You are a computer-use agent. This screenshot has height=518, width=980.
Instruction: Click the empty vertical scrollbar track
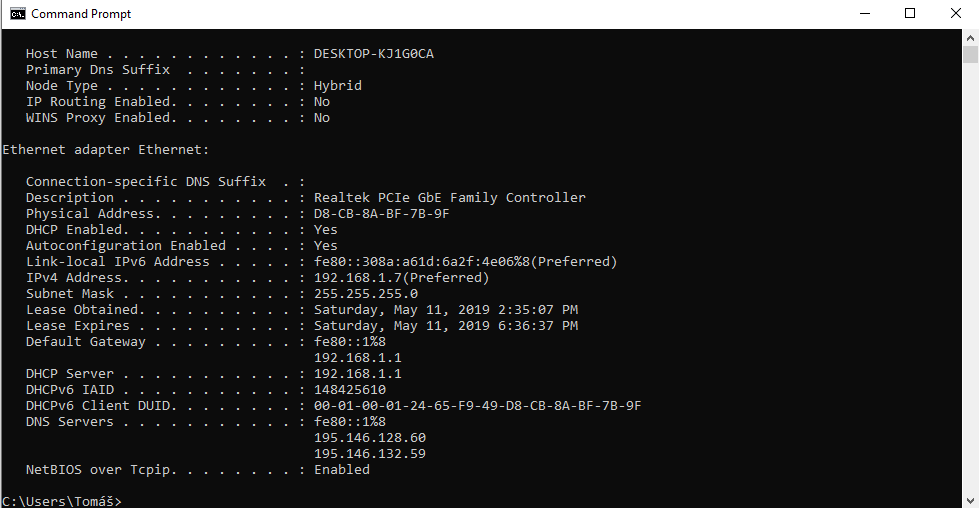click(x=970, y=280)
